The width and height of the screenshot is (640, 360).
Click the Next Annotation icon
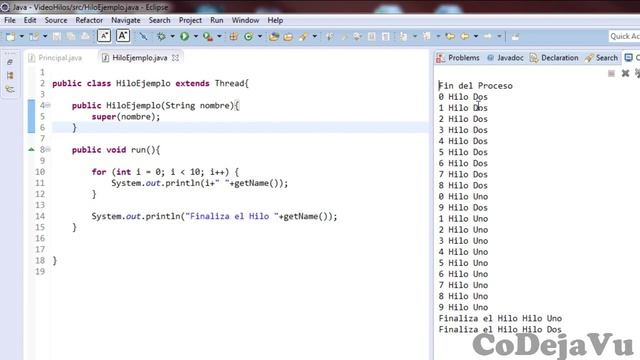click(403, 37)
